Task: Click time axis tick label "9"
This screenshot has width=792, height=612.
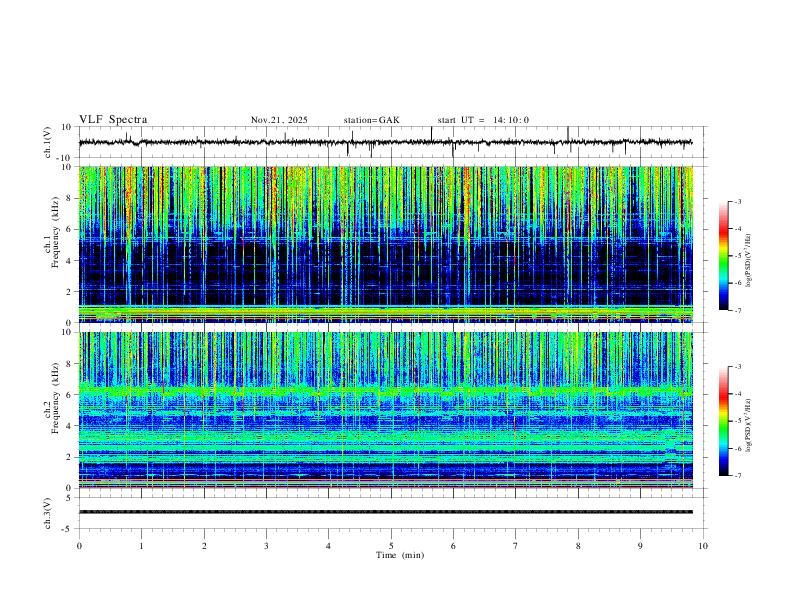Action: pos(640,546)
